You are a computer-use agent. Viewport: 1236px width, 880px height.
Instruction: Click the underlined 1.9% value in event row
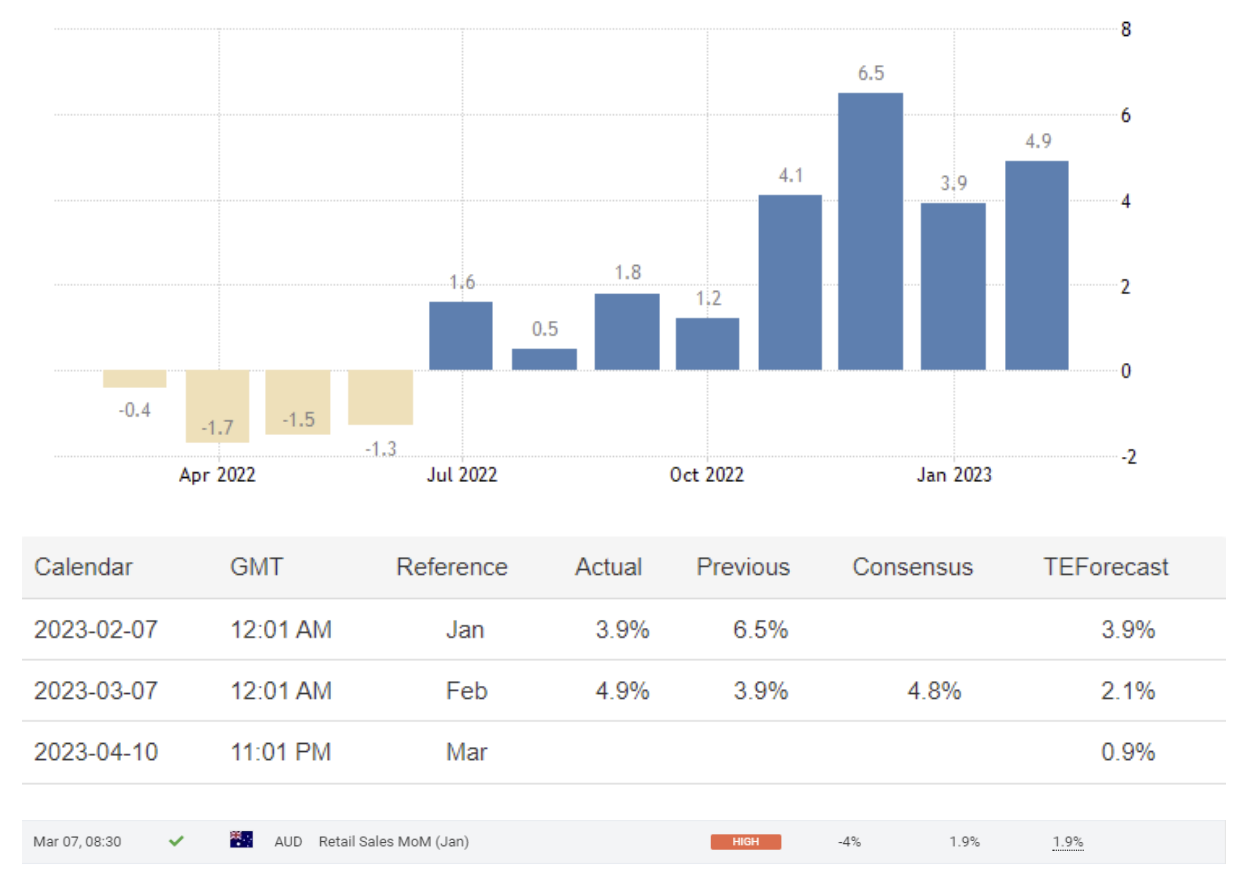[1067, 842]
